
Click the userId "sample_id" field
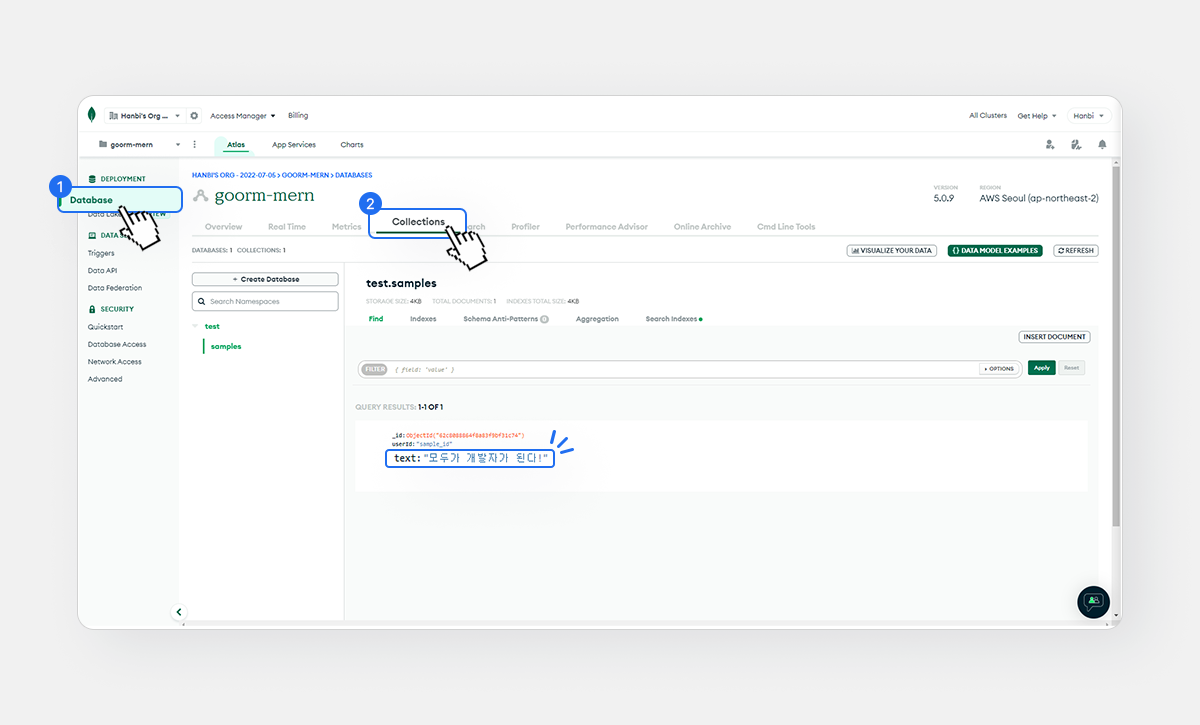422,444
